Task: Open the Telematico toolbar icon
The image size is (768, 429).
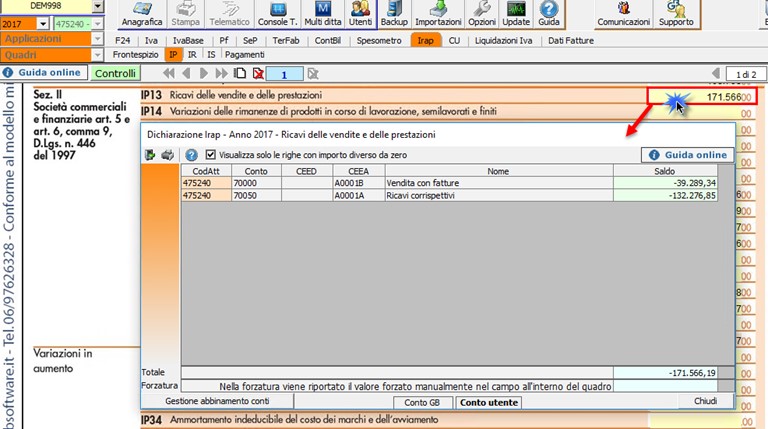Action: [229, 14]
